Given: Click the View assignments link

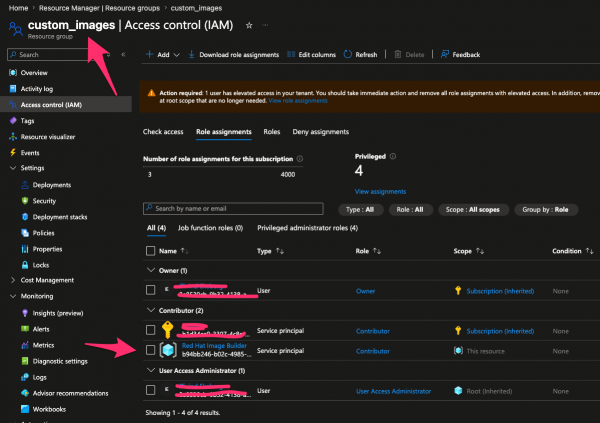Looking at the screenshot, I should tap(380, 191).
